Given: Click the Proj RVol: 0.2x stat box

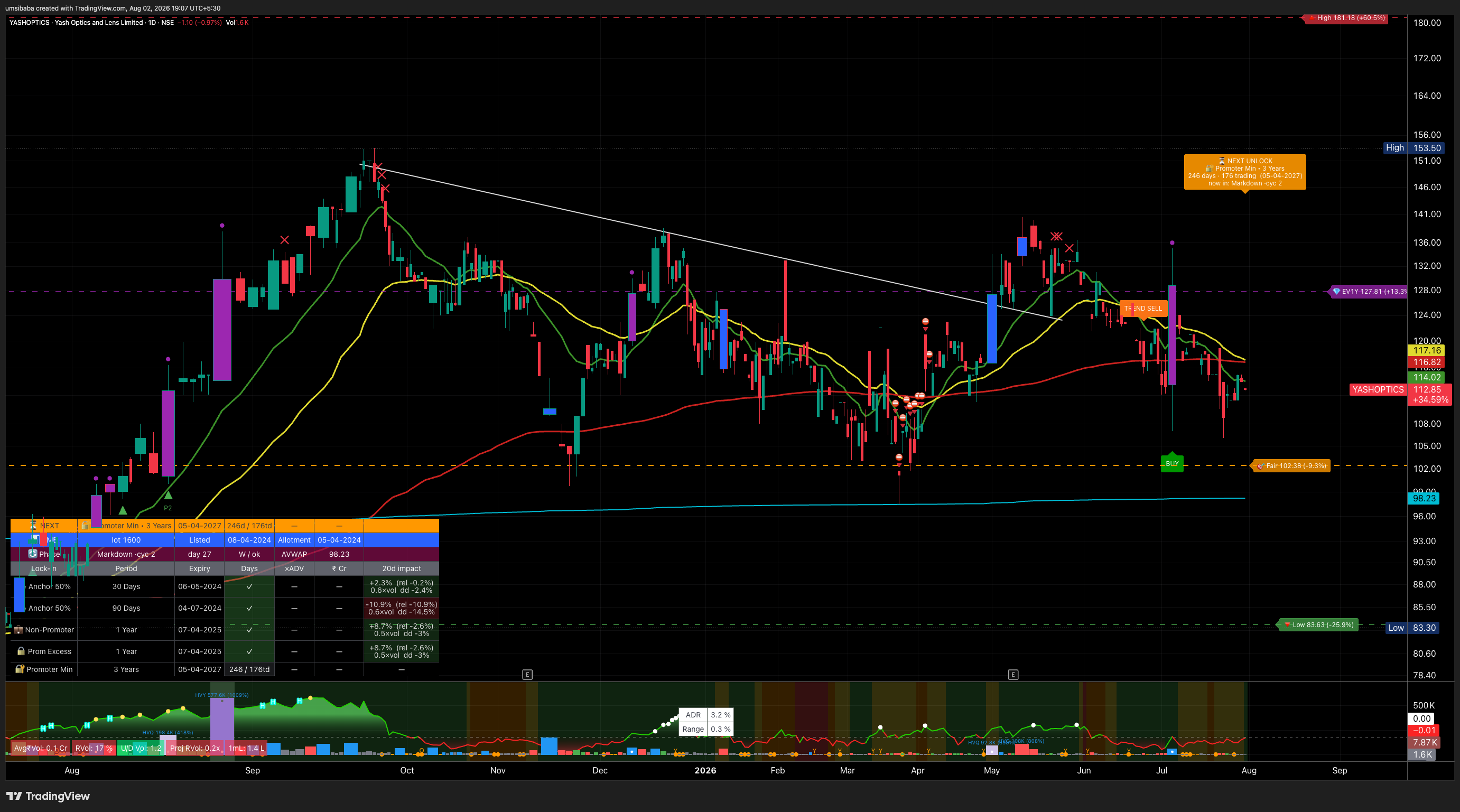Looking at the screenshot, I should (x=194, y=748).
